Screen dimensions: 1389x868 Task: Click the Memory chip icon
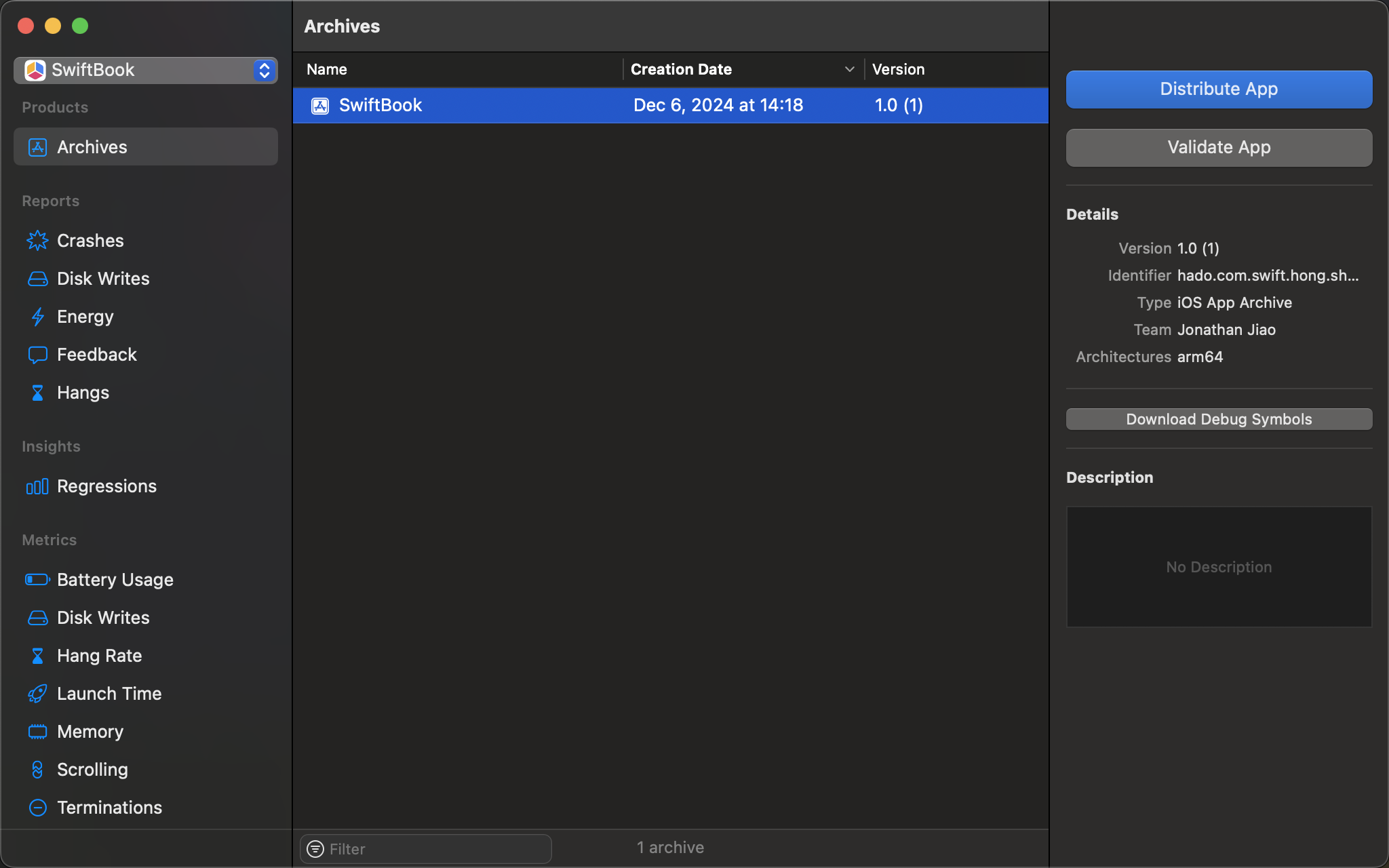37,732
